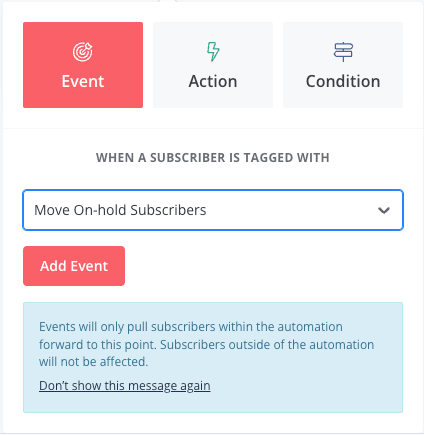Expand the tag dropdown chevron arrow
424x435 pixels.
click(x=384, y=210)
